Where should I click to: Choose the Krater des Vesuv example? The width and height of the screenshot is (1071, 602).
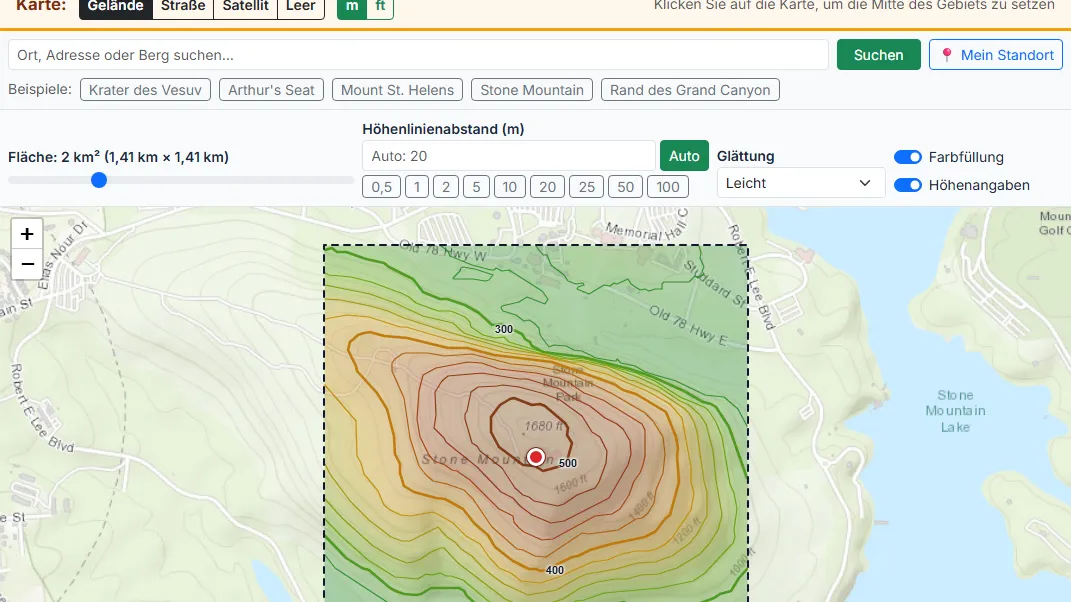coord(145,90)
